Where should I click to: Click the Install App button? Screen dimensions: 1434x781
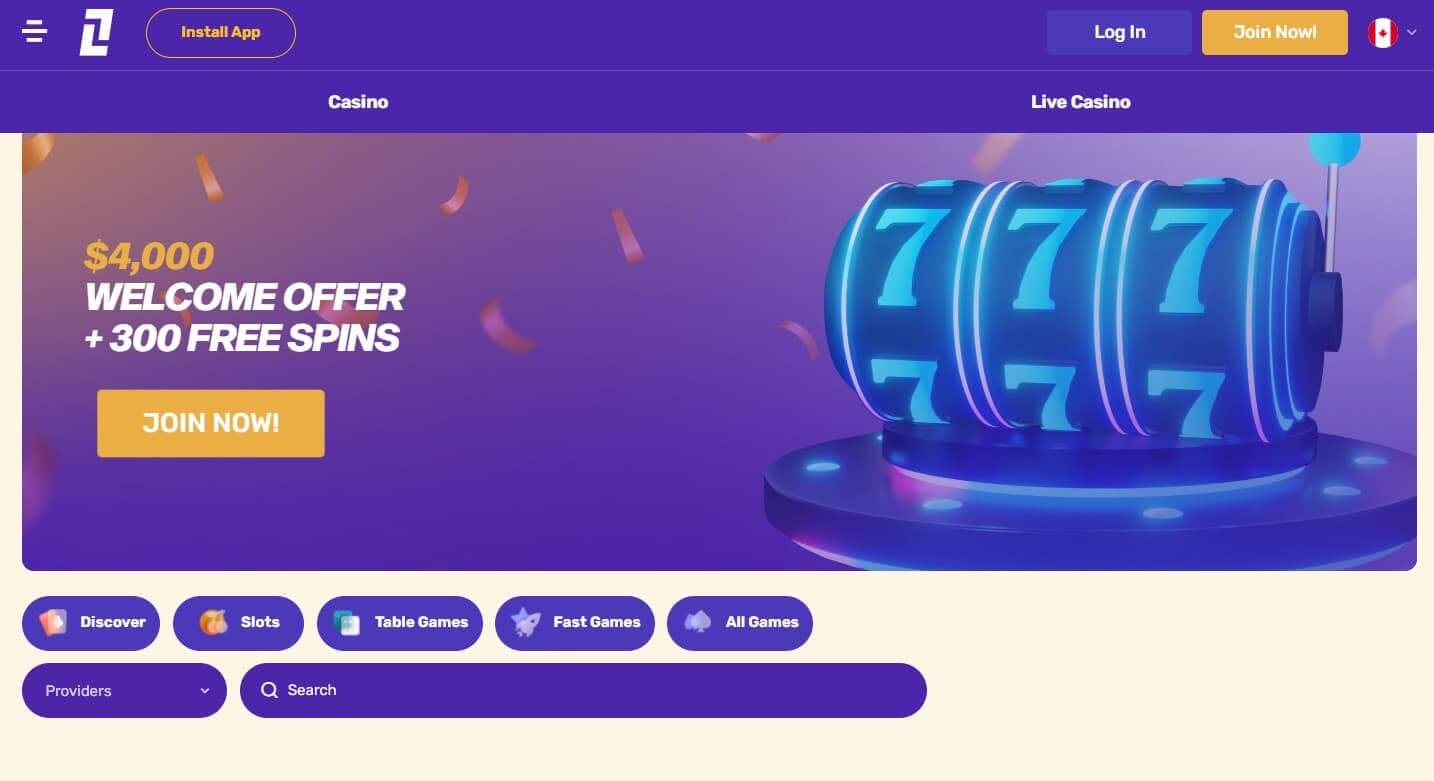[221, 32]
